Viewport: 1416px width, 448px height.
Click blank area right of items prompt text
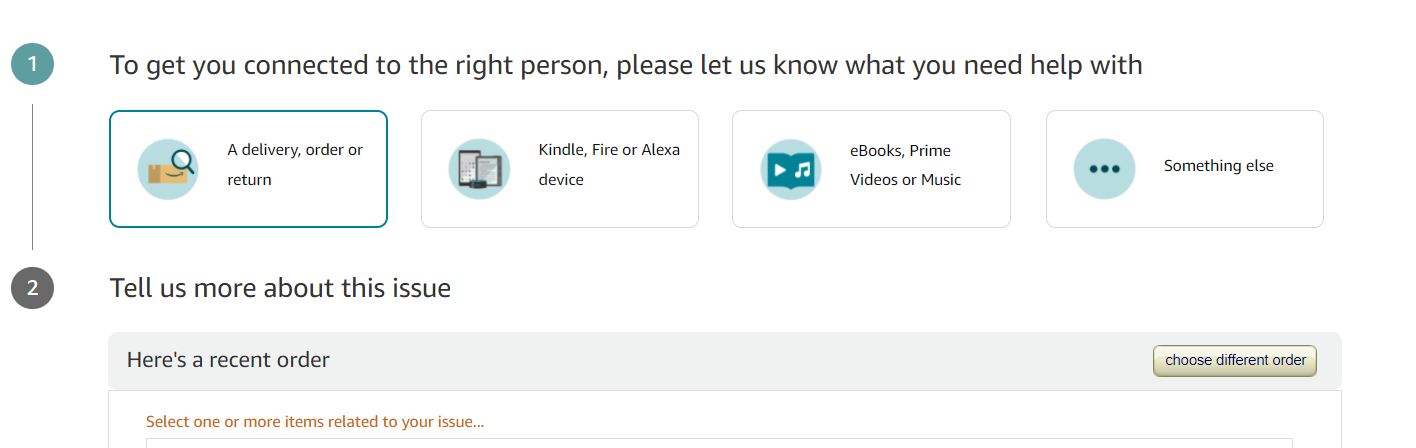pyautogui.click(x=900, y=422)
